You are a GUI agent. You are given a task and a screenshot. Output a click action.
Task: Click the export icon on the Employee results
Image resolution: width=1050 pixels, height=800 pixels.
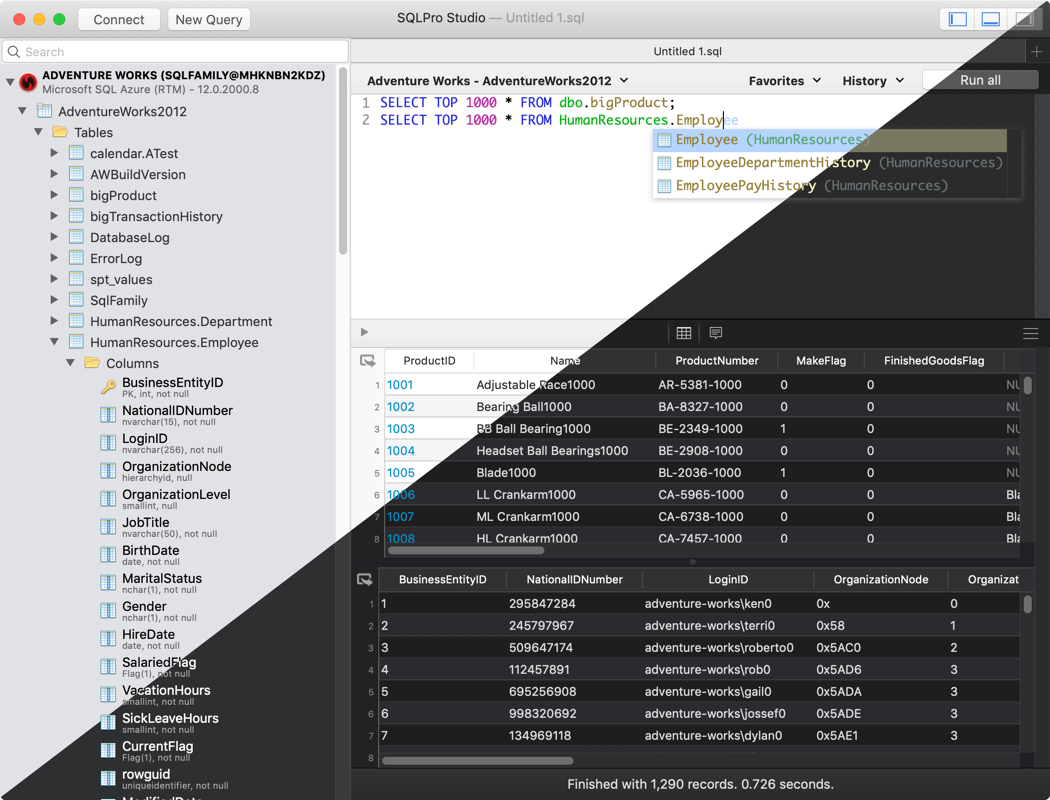point(365,578)
